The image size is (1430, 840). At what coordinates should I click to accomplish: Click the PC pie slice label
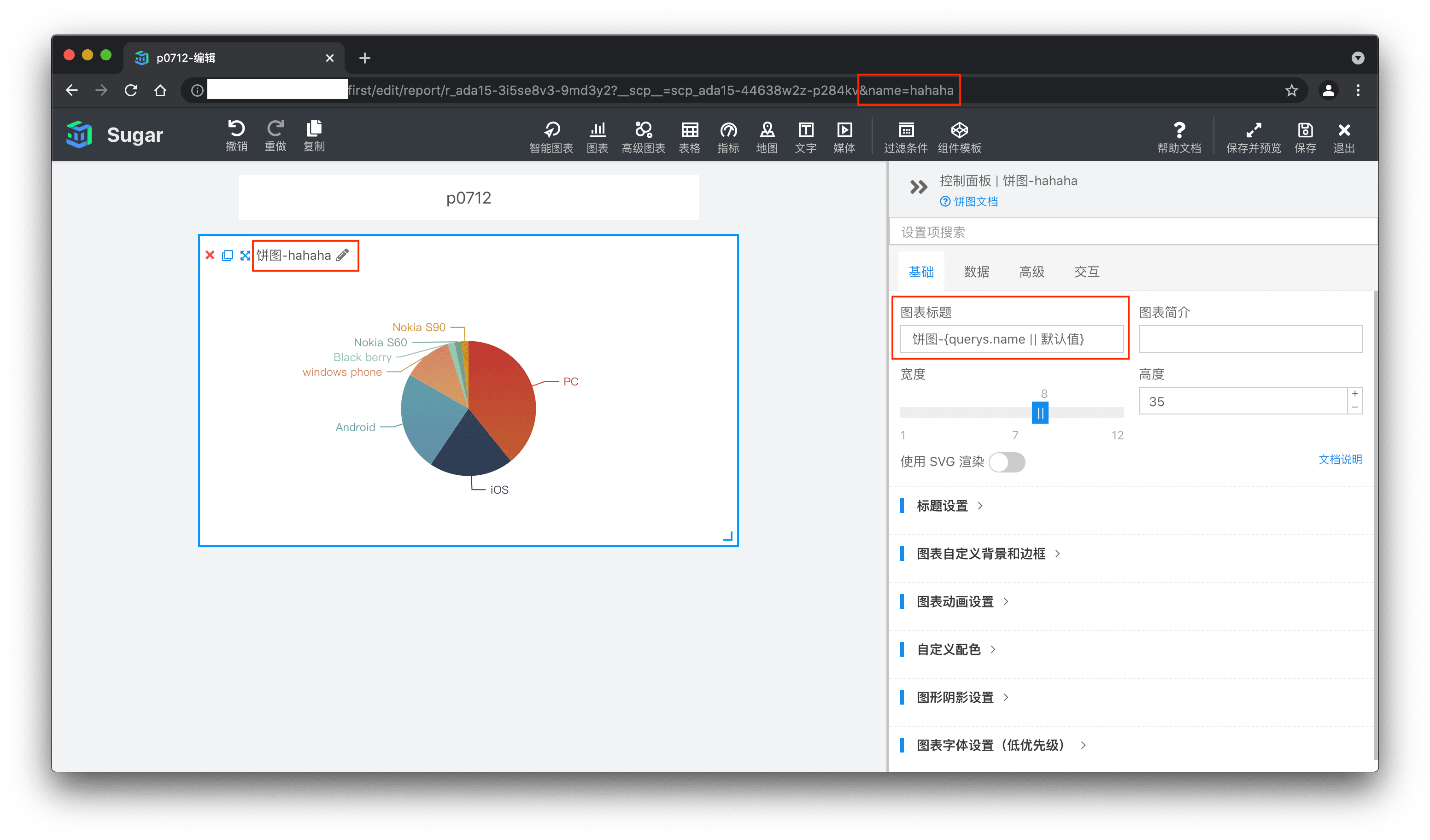pyautogui.click(x=570, y=382)
